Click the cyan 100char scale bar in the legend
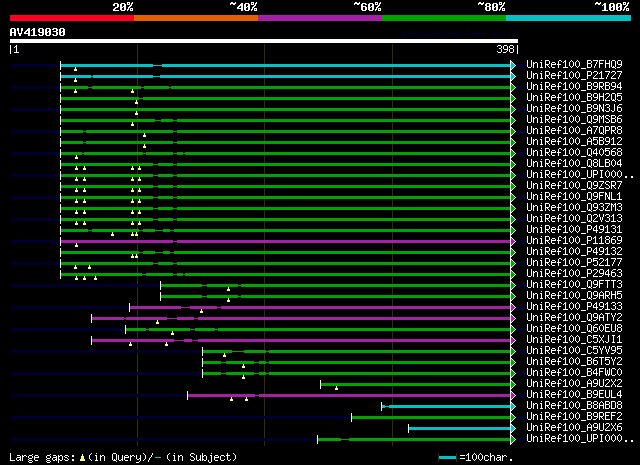 click(x=447, y=458)
